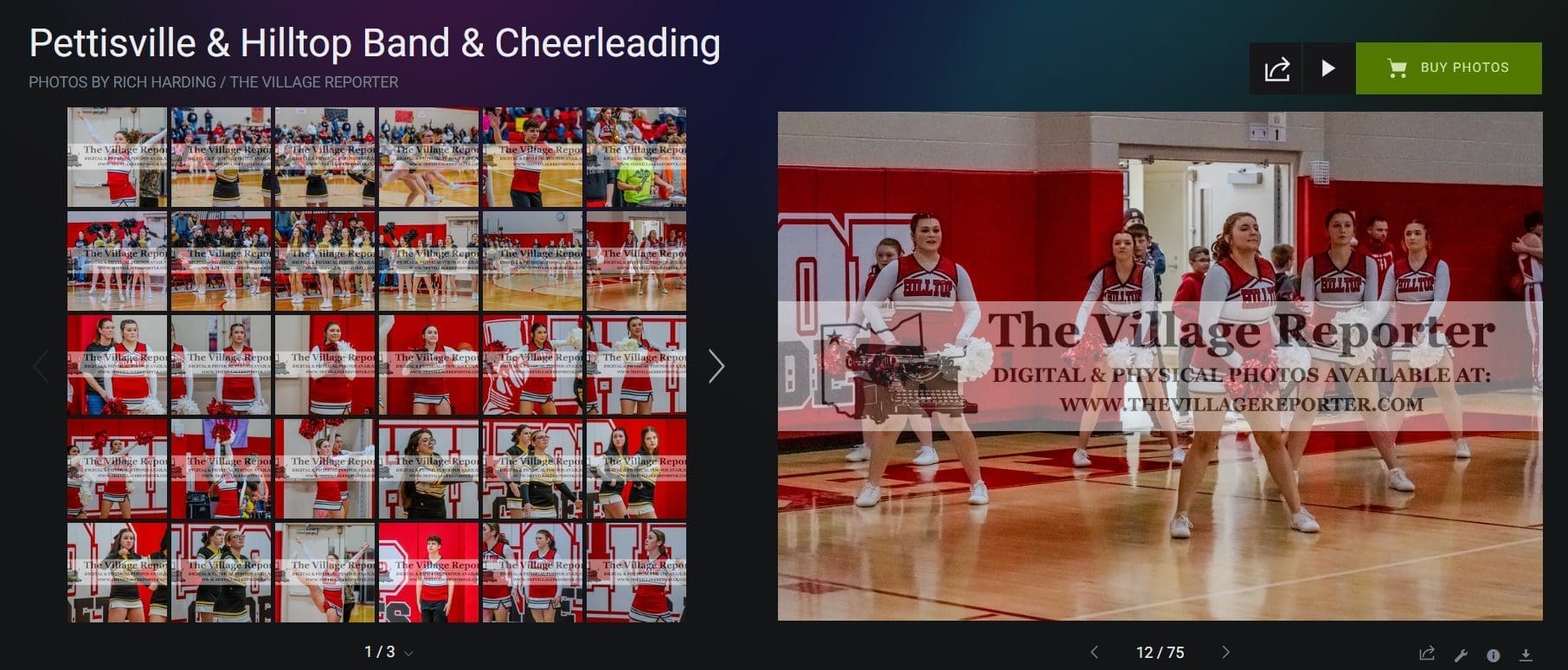Show the next photo after 12 / 75
The image size is (1568, 670).
click(x=1225, y=653)
